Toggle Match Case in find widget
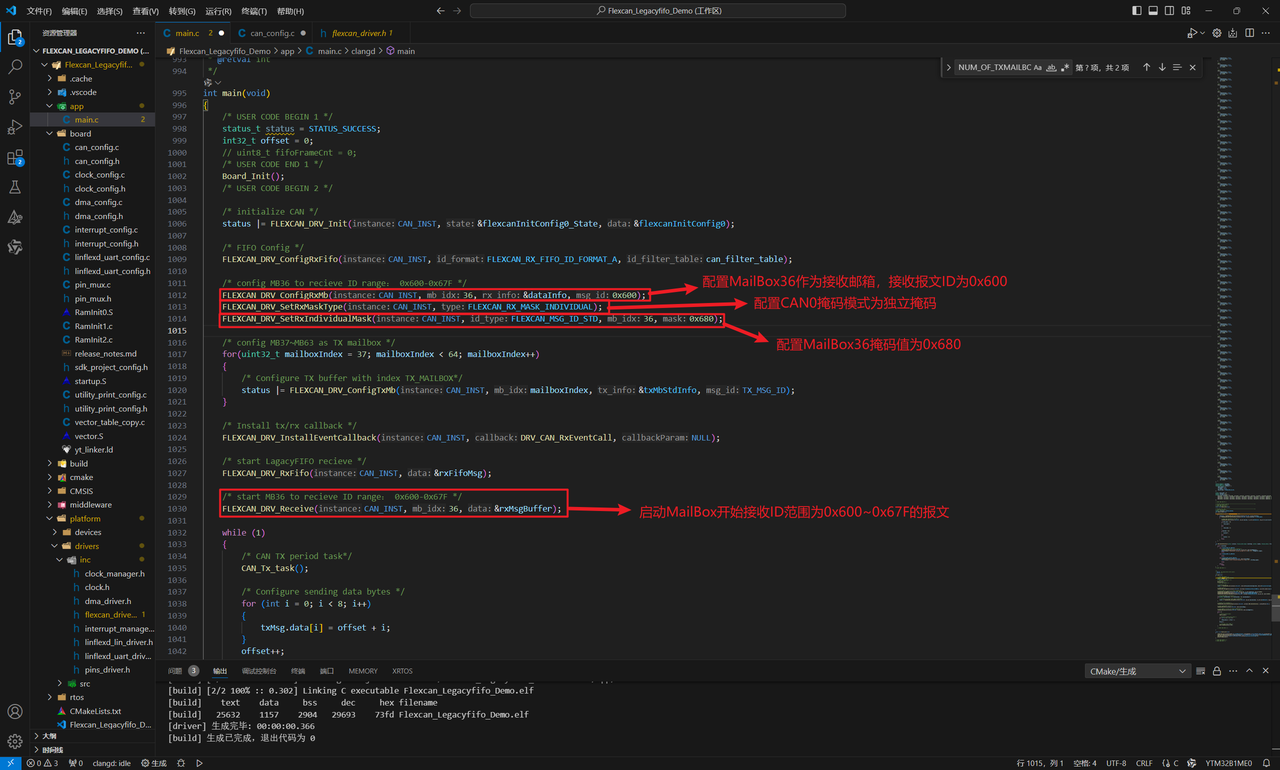 tap(1037, 67)
